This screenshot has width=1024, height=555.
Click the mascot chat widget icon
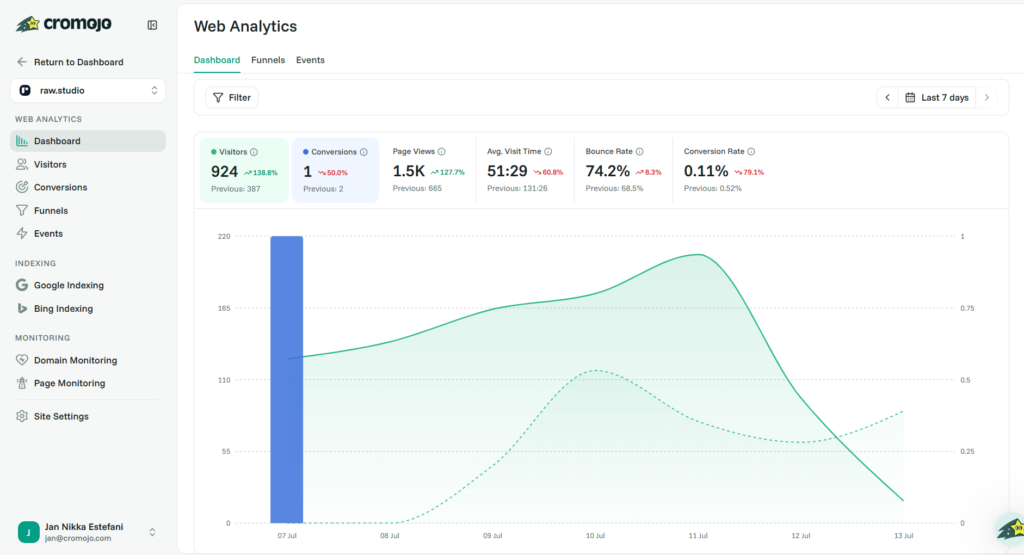pyautogui.click(x=1010, y=528)
